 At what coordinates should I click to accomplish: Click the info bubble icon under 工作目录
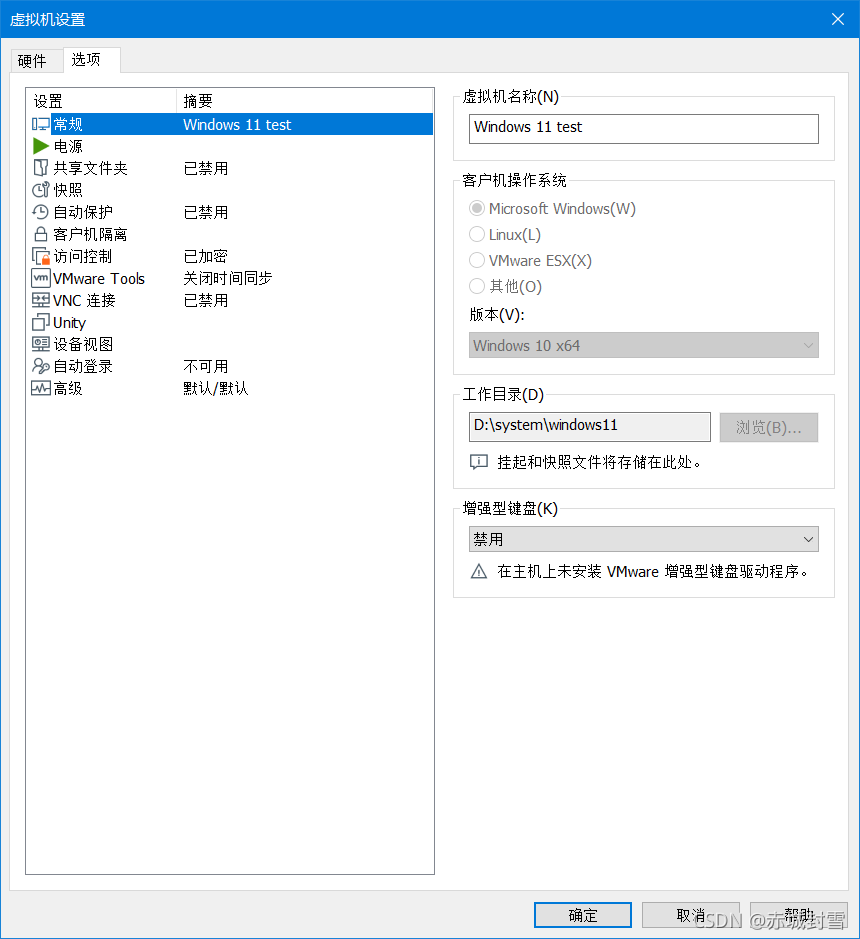click(479, 462)
